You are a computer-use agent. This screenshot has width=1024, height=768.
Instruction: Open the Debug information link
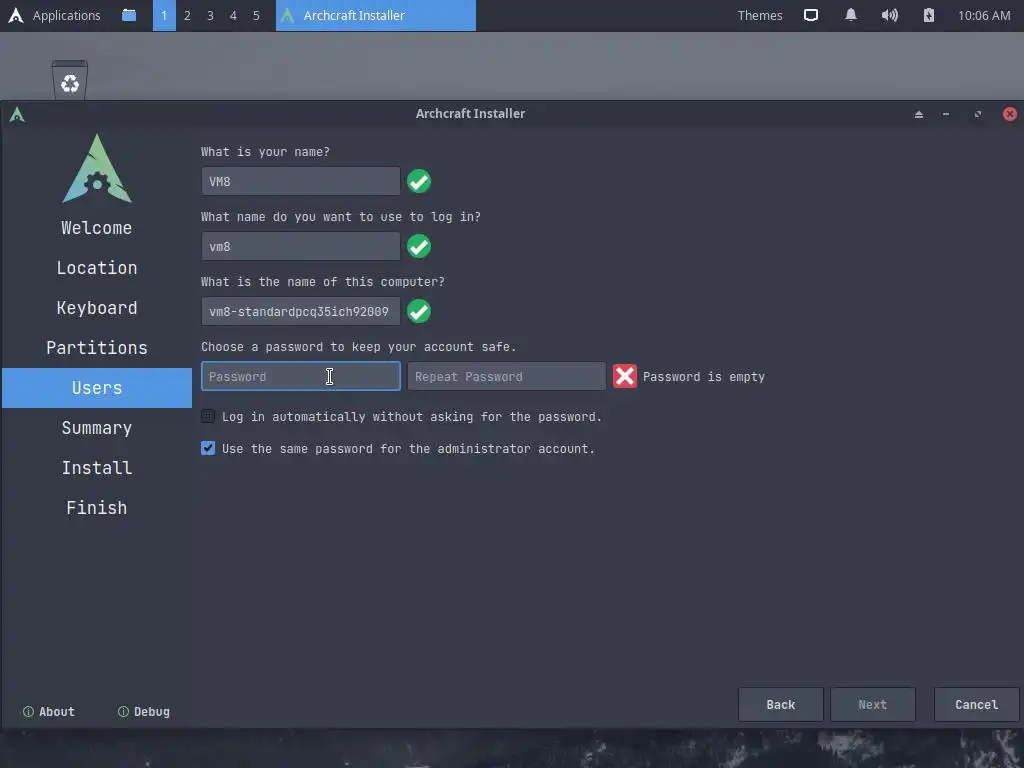click(144, 712)
